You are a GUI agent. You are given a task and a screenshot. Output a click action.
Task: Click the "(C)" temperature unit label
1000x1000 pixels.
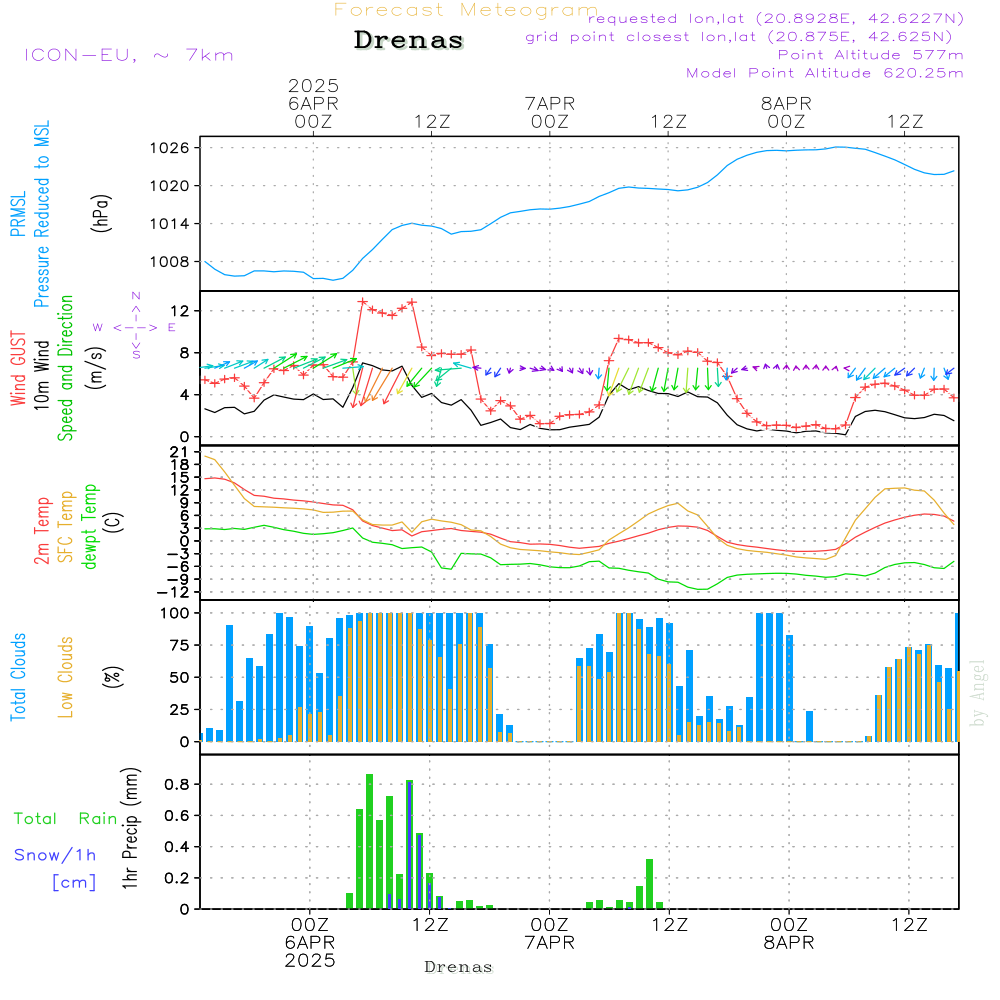click(x=114, y=523)
